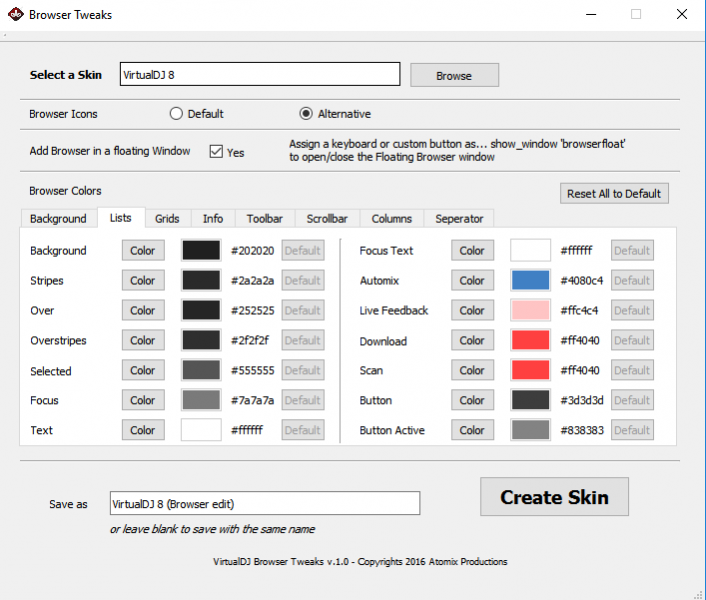
Task: Click Color button for Button row
Action: (x=472, y=400)
